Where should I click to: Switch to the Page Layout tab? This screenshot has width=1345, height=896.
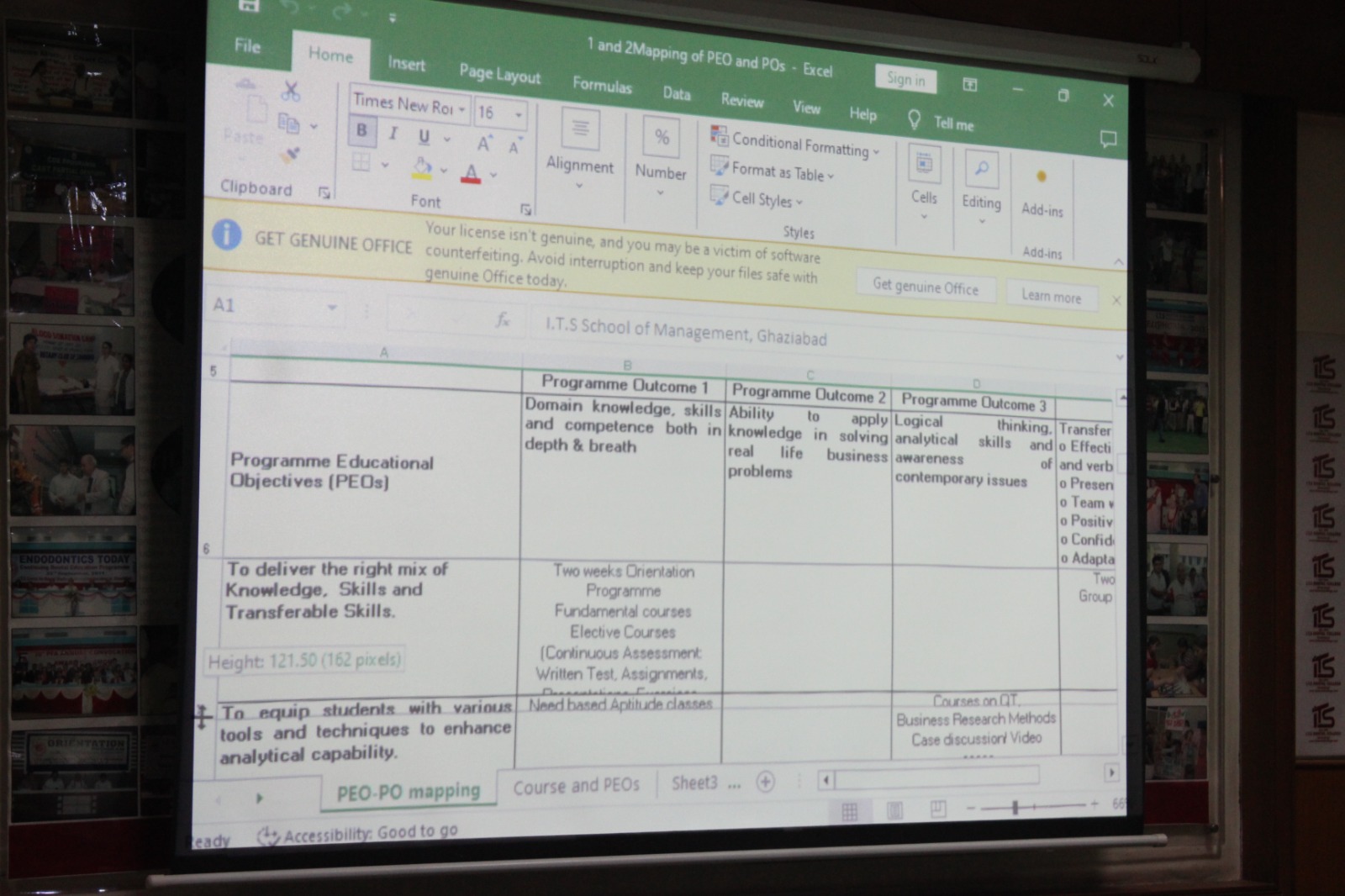pos(499,74)
